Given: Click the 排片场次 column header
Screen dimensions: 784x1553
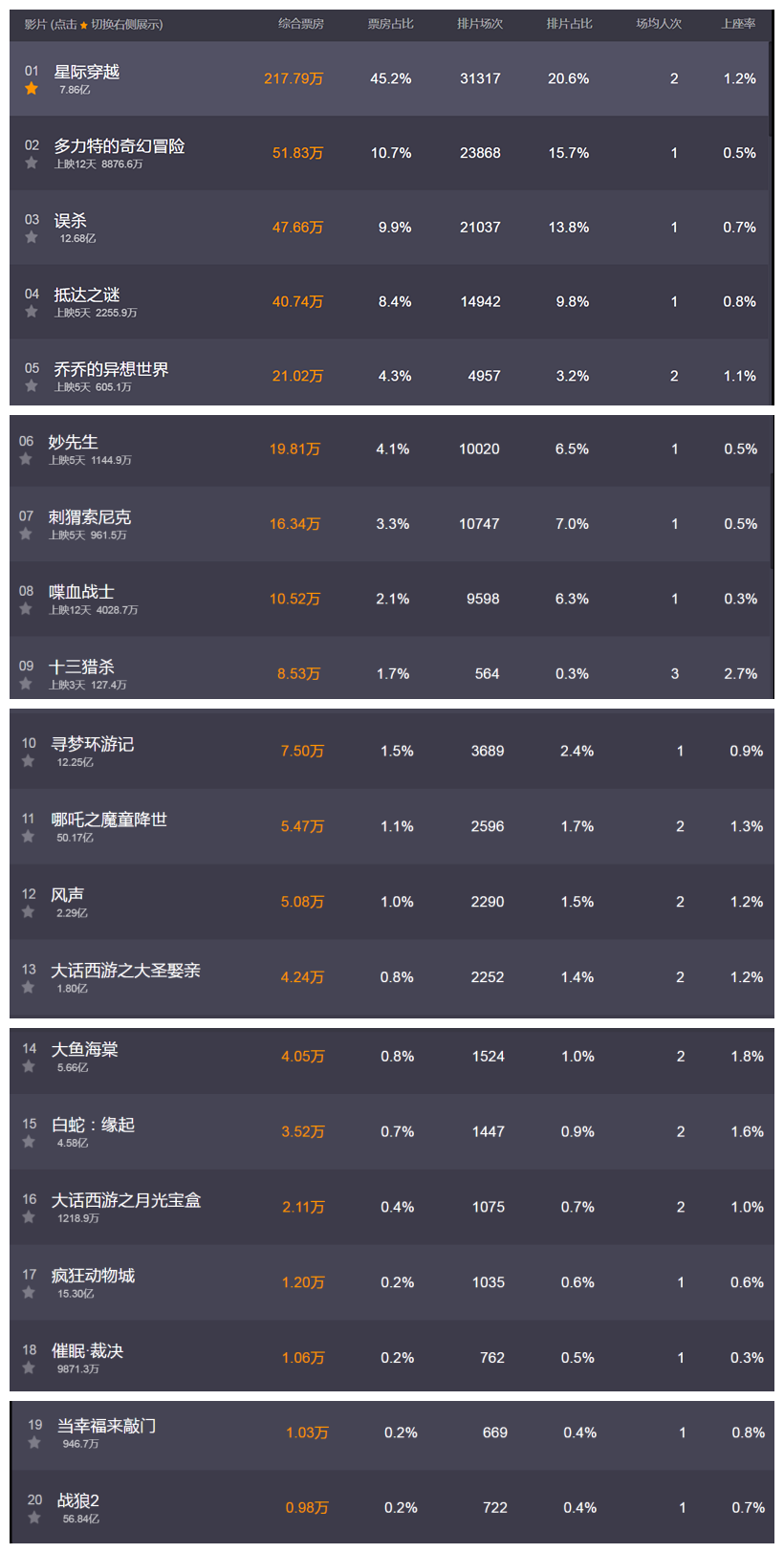Looking at the screenshot, I should [x=480, y=24].
